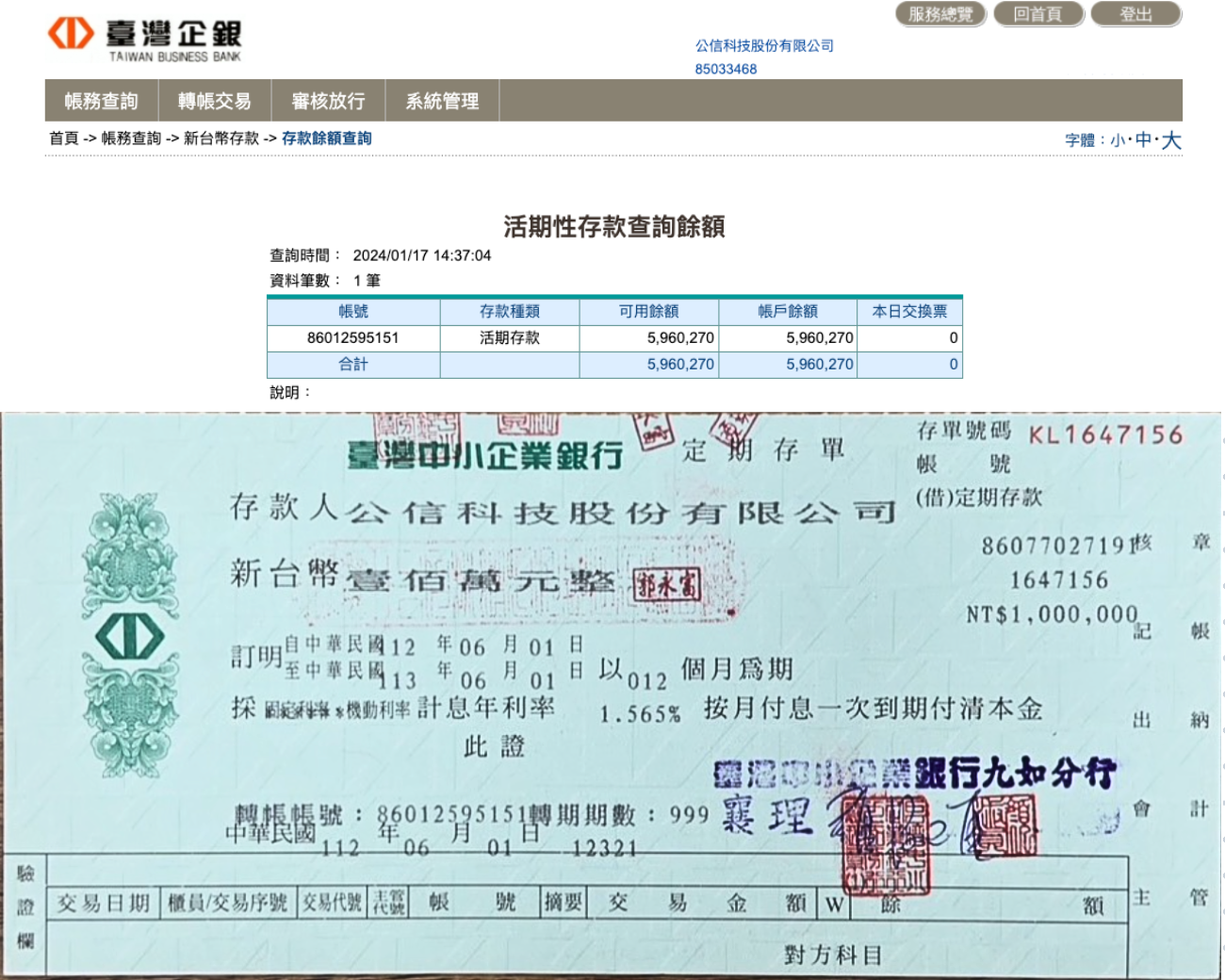Click the 郭永富 red seal stamp
This screenshot has width=1225, height=980.
667,586
